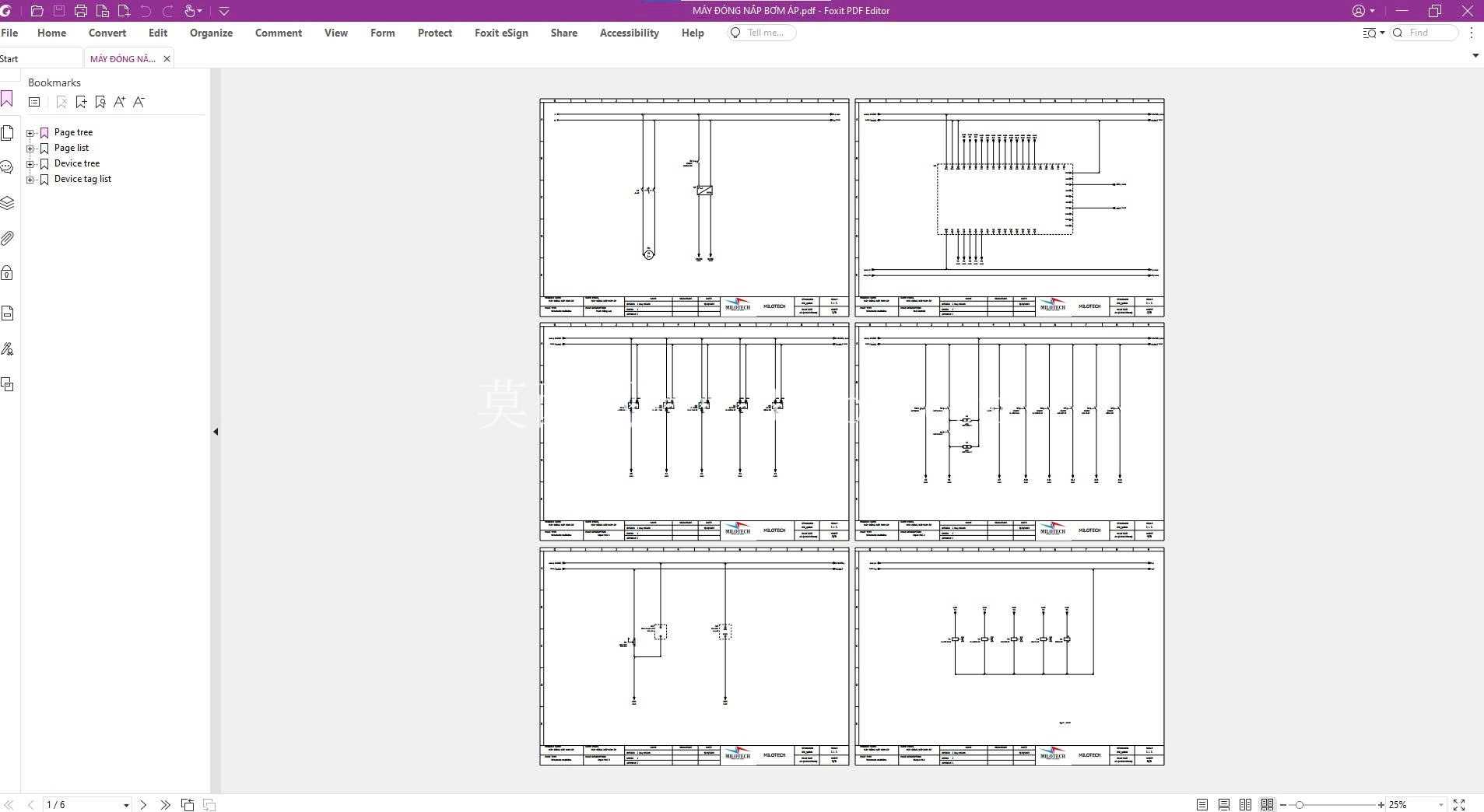Open the bookmark options list menu icon
Viewport: 1484px width, 812px height.
pyautogui.click(x=34, y=102)
